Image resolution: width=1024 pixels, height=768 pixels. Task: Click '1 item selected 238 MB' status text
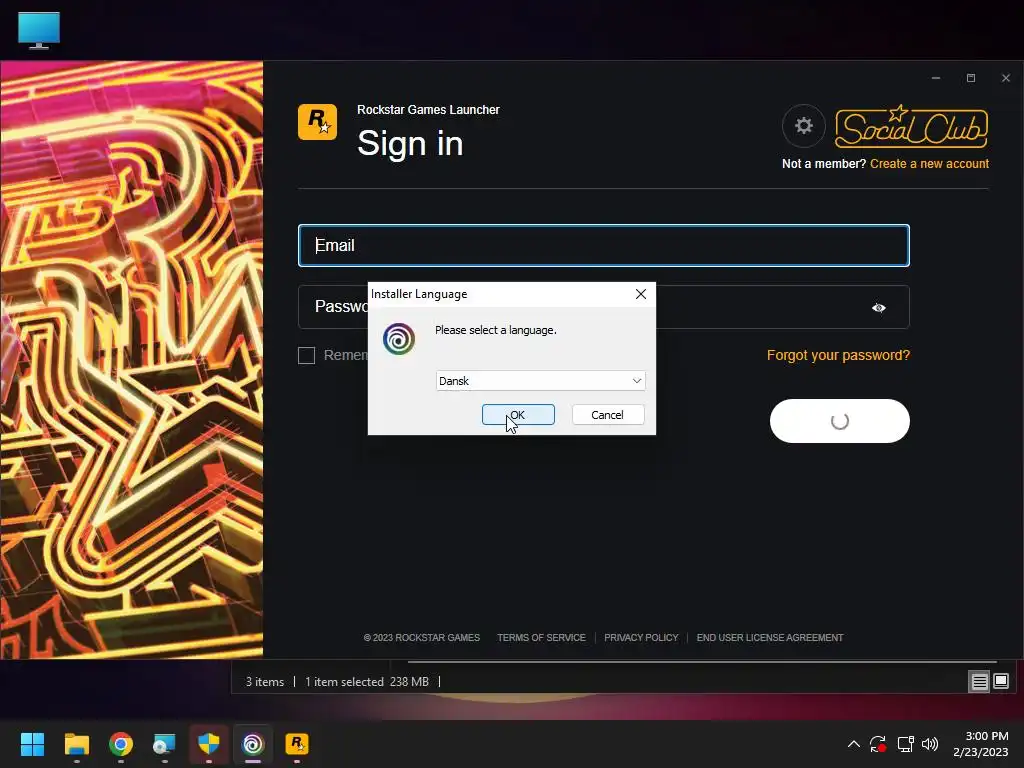(x=367, y=682)
